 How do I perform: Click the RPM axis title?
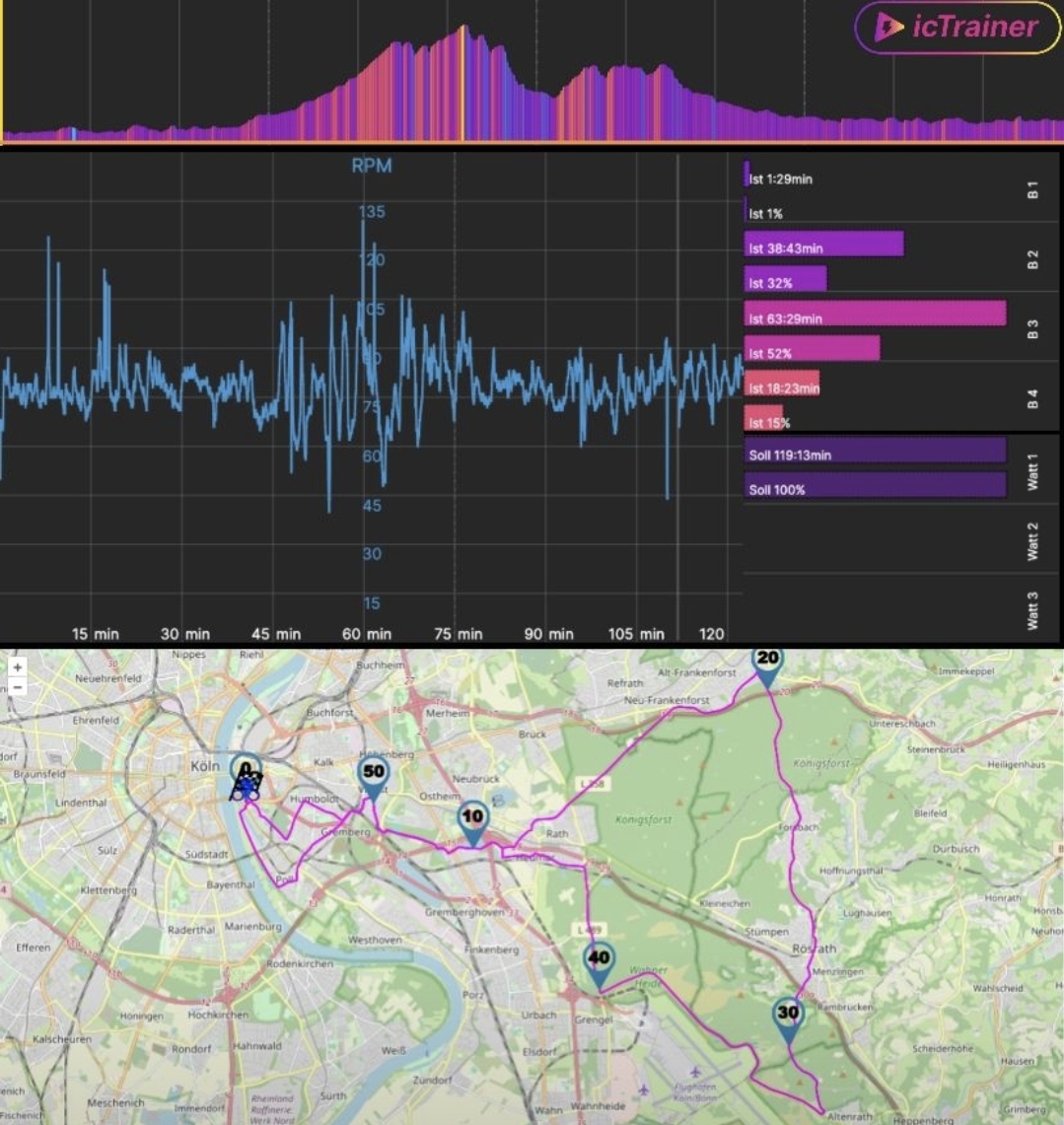tap(372, 166)
